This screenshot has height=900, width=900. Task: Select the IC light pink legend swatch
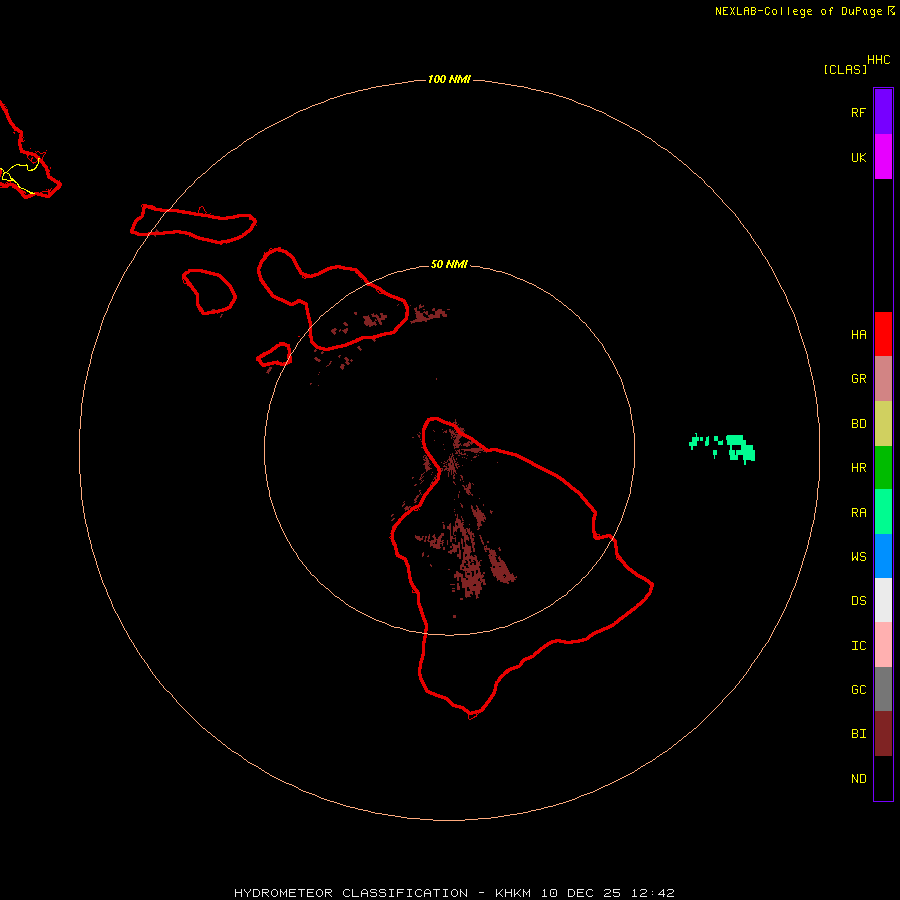pos(883,645)
